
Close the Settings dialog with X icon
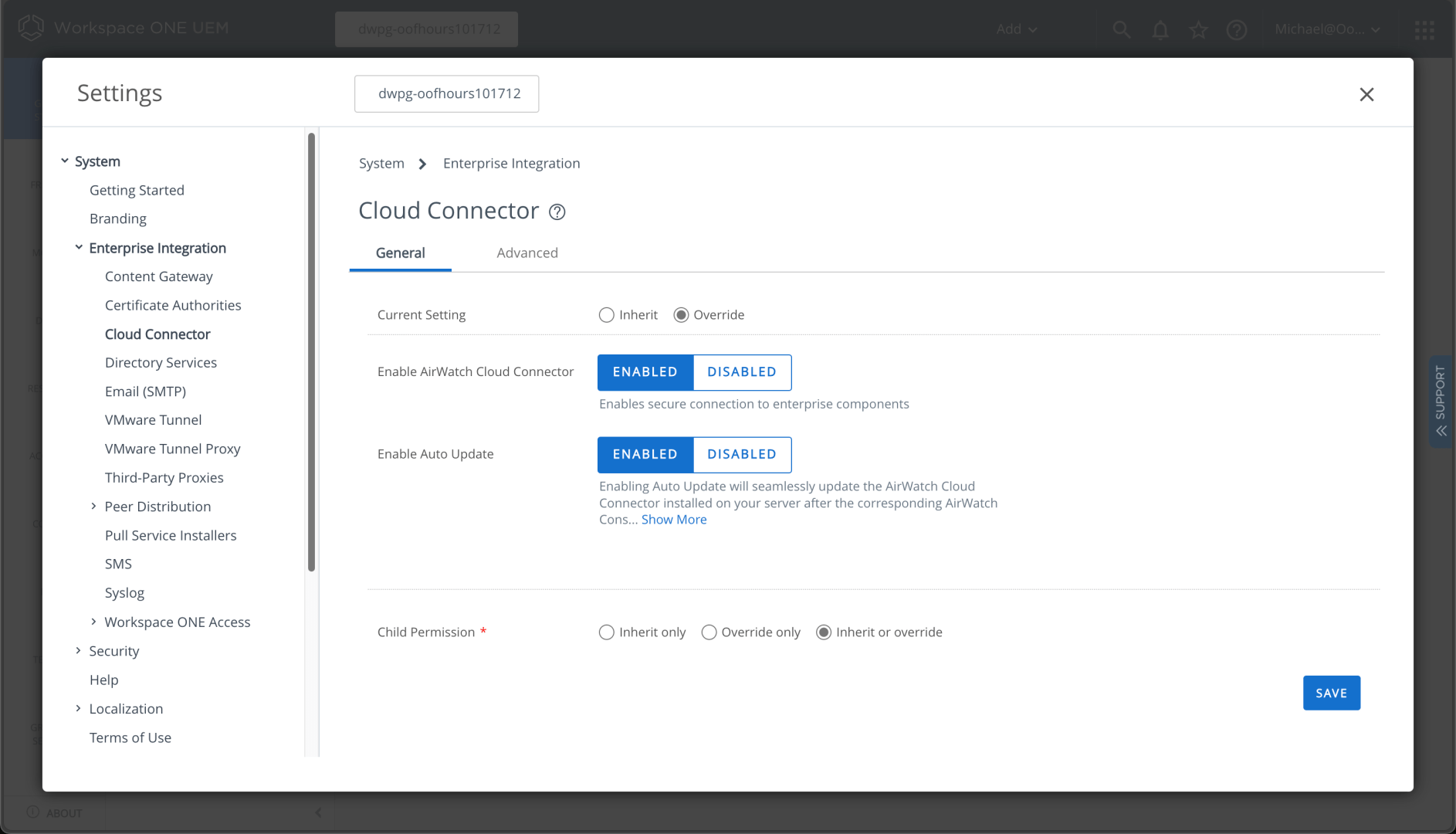pos(1366,94)
